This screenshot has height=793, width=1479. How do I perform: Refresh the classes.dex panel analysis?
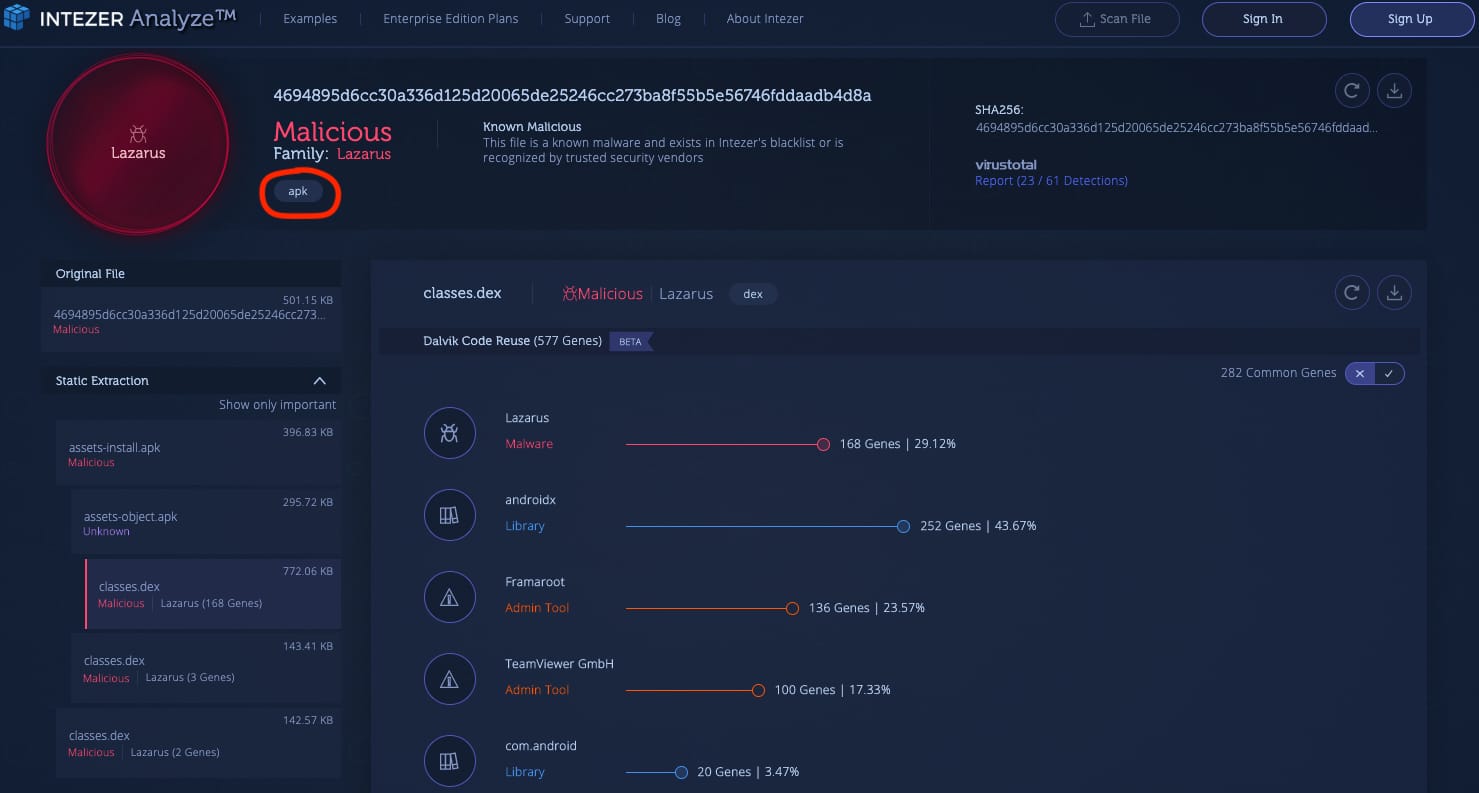point(1352,293)
